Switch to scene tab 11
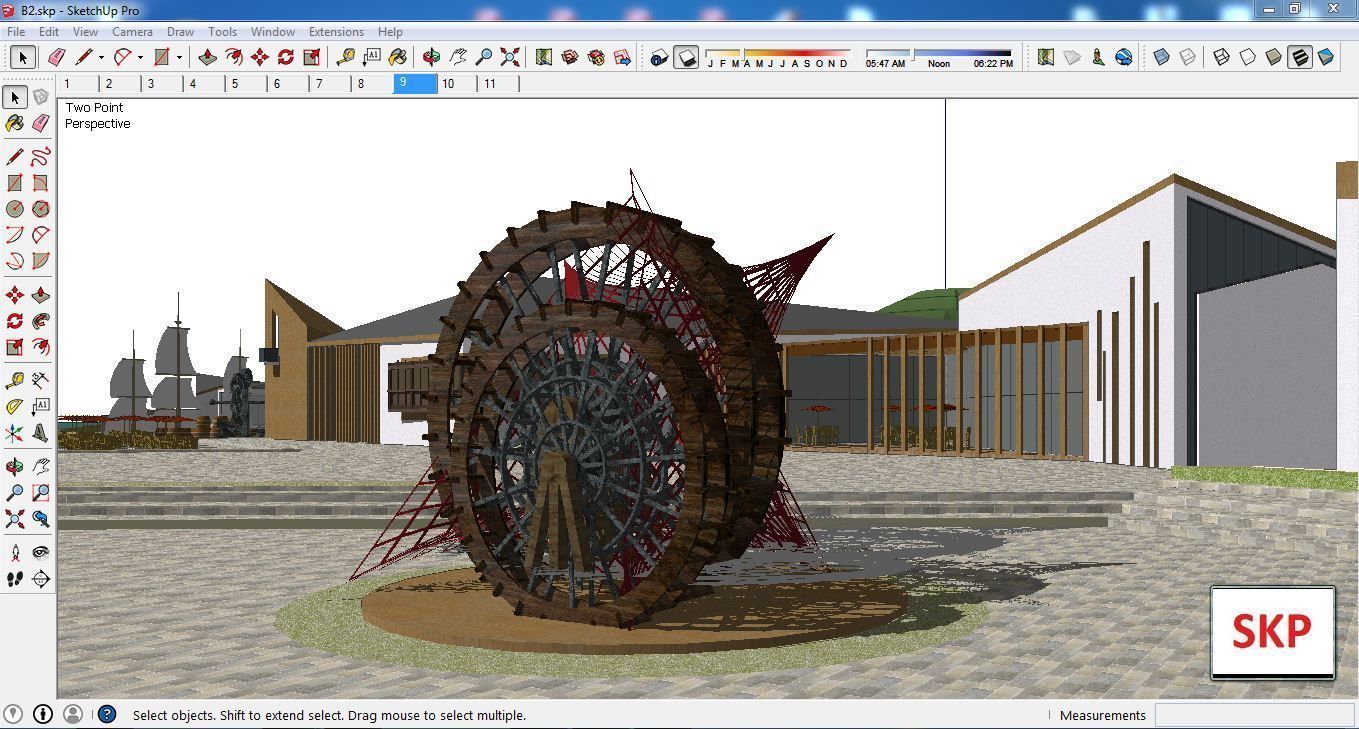 500,84
